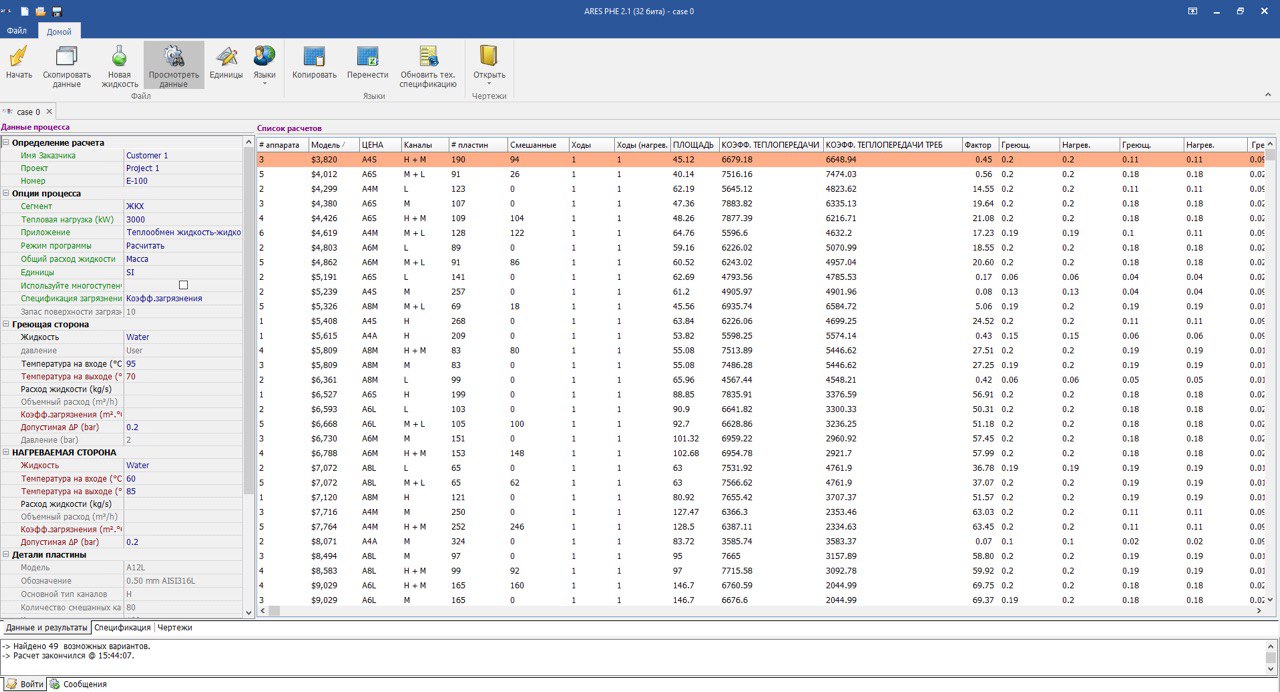1280x692 pixels.
Task: Collapse the Опции процесса section
Action: click(6, 193)
